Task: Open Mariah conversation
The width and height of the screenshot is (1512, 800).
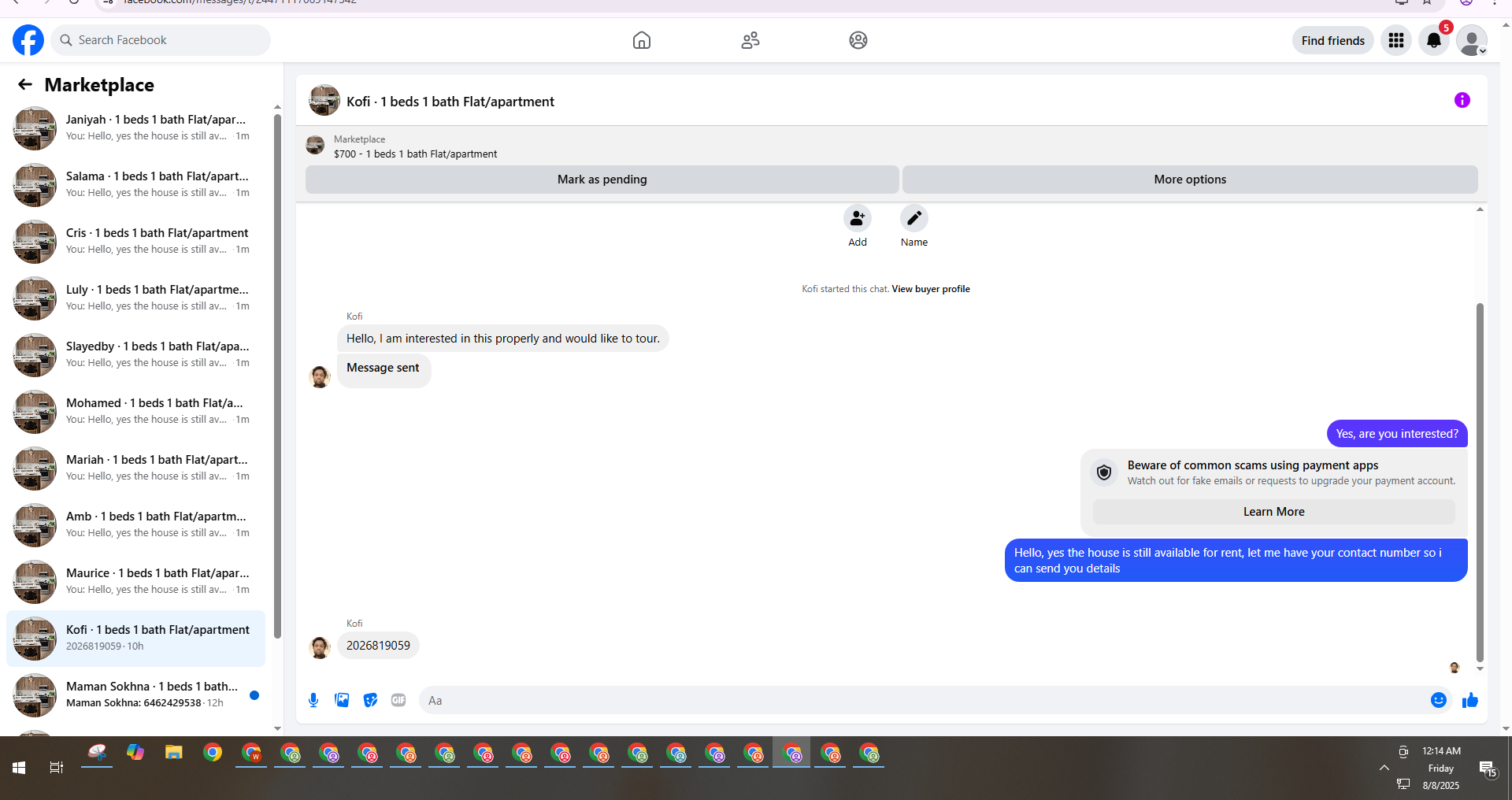Action: click(136, 468)
